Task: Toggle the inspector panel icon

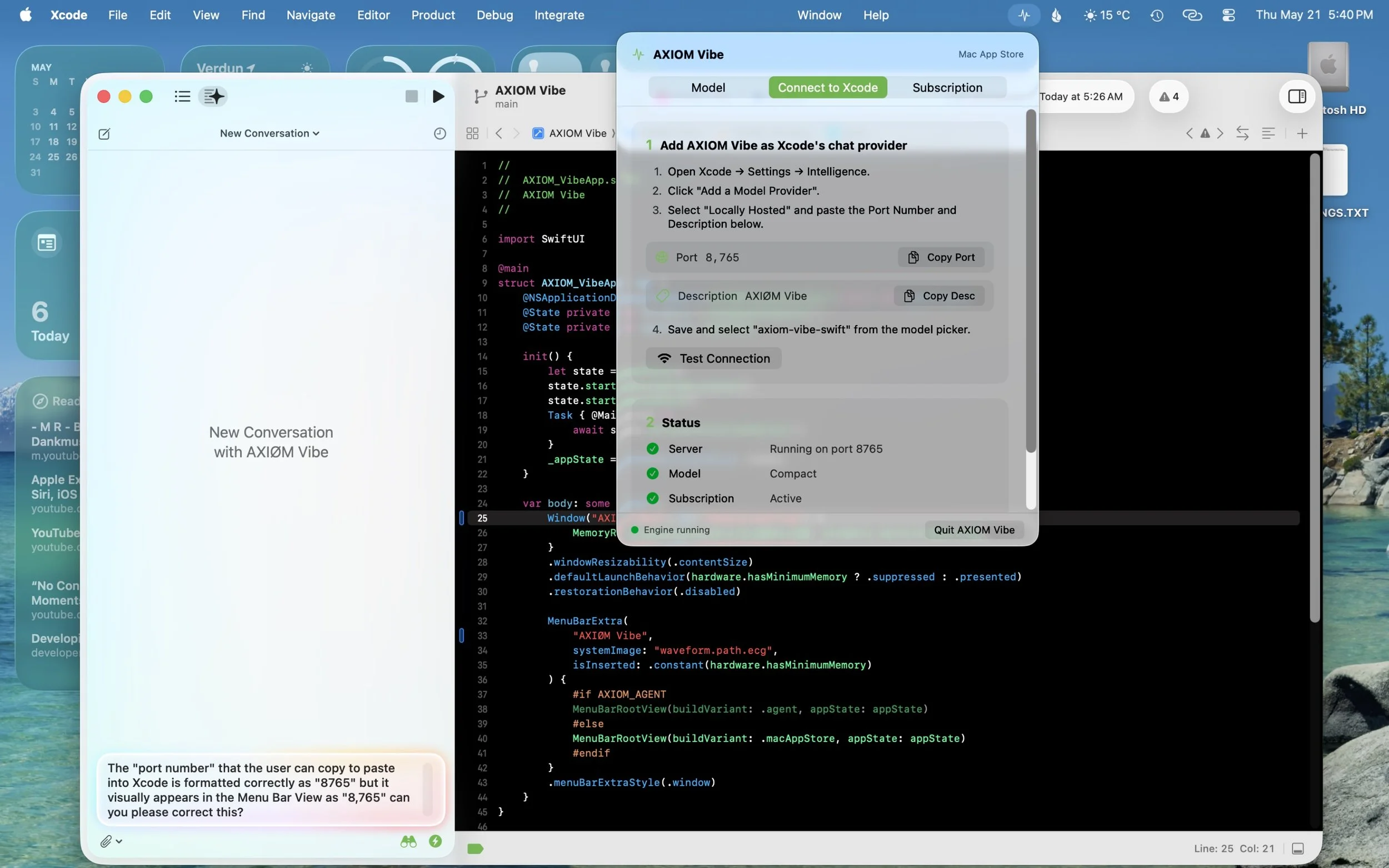Action: click(x=1297, y=97)
